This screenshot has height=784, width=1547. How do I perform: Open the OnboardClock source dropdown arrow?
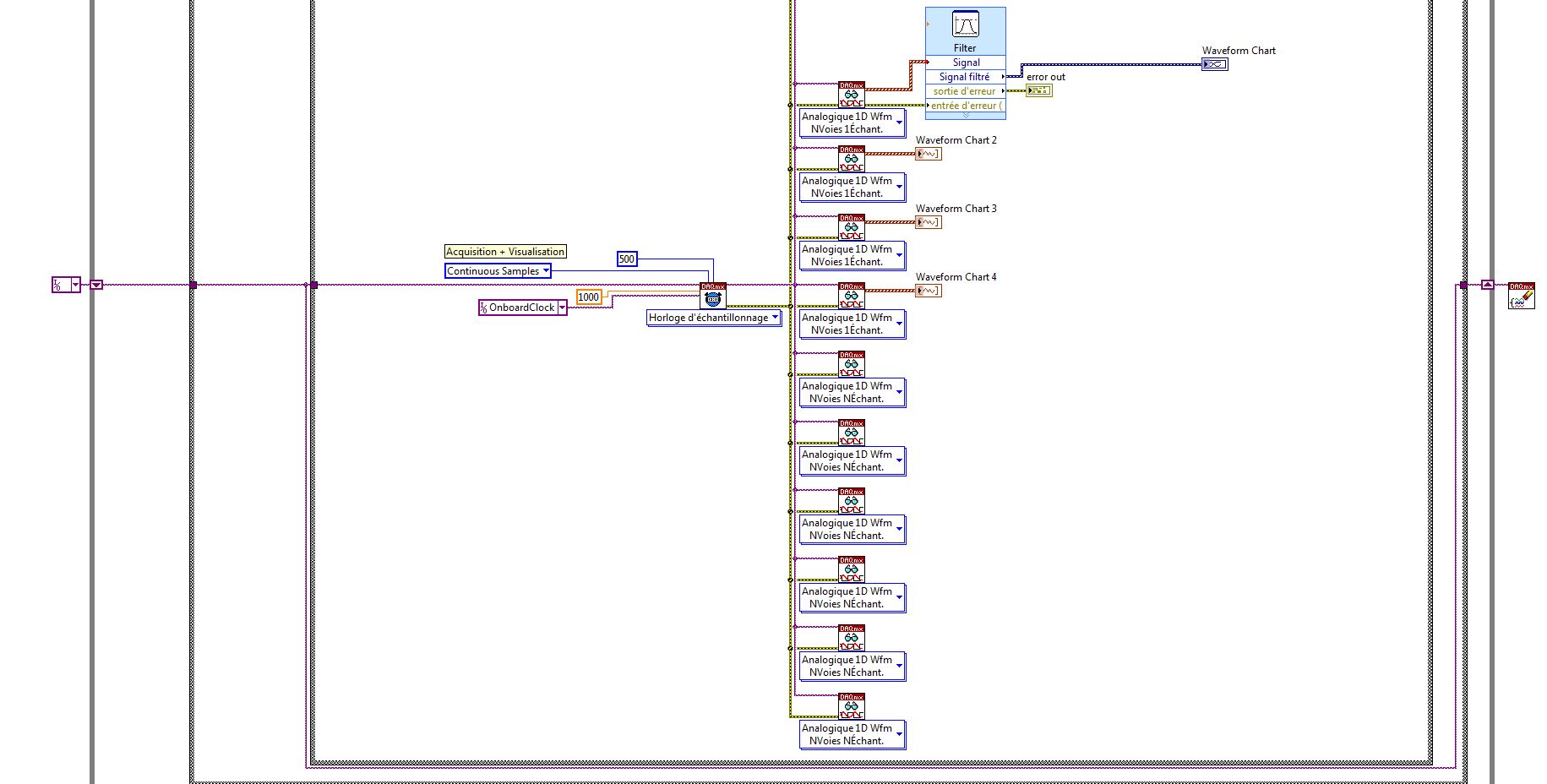tap(562, 308)
